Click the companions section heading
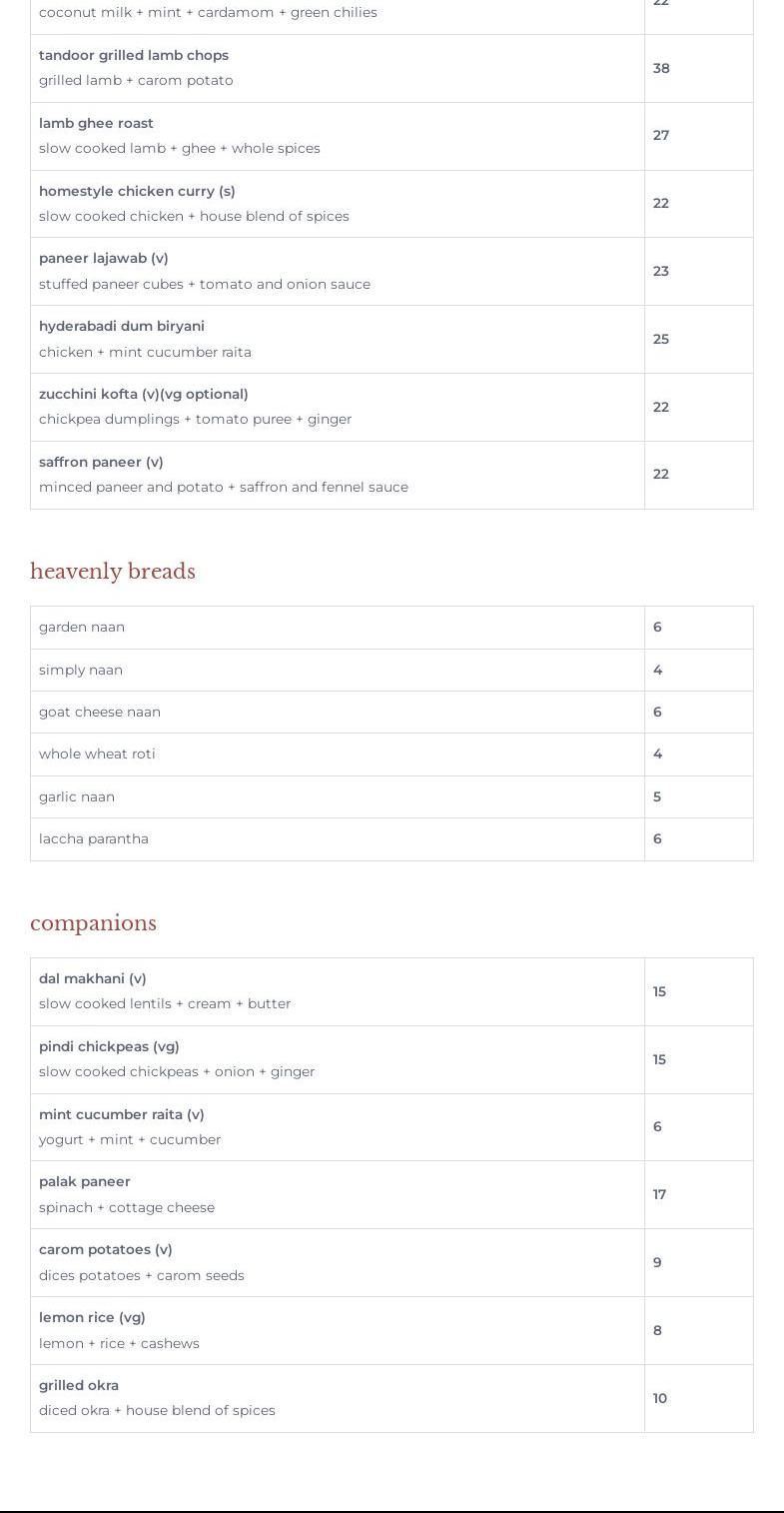 93,923
